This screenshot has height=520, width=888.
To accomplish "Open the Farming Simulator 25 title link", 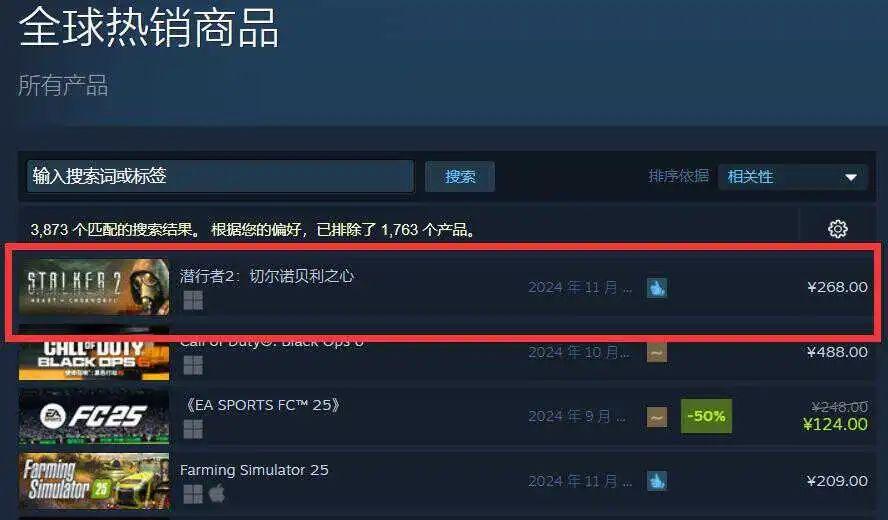I will click(x=254, y=470).
